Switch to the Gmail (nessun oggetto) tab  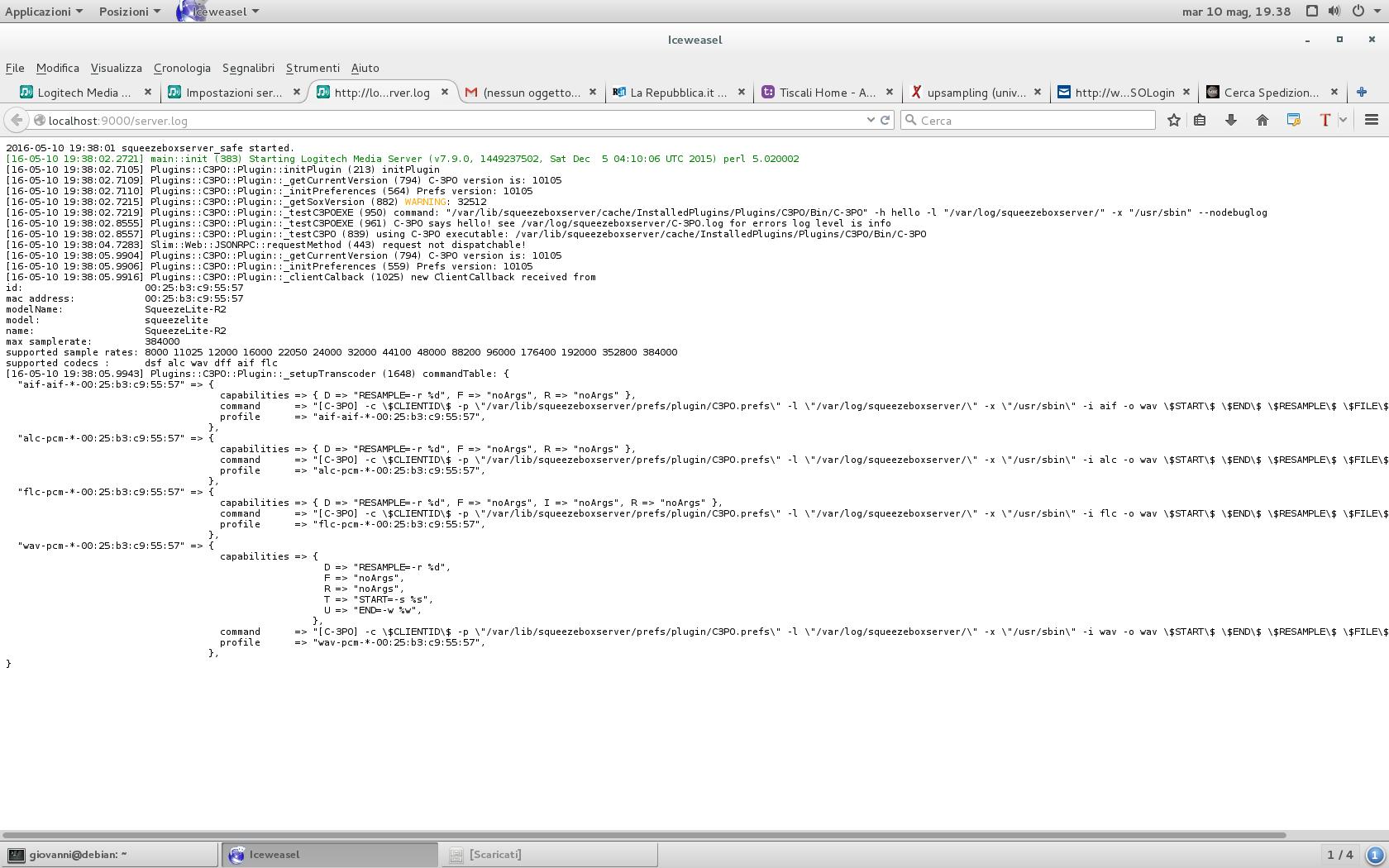531,93
